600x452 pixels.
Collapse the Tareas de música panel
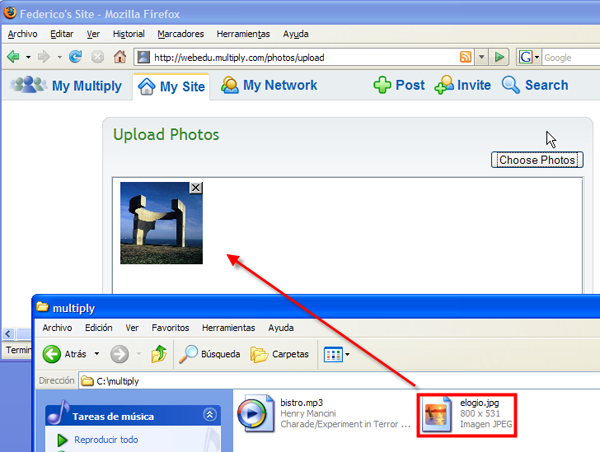click(209, 415)
